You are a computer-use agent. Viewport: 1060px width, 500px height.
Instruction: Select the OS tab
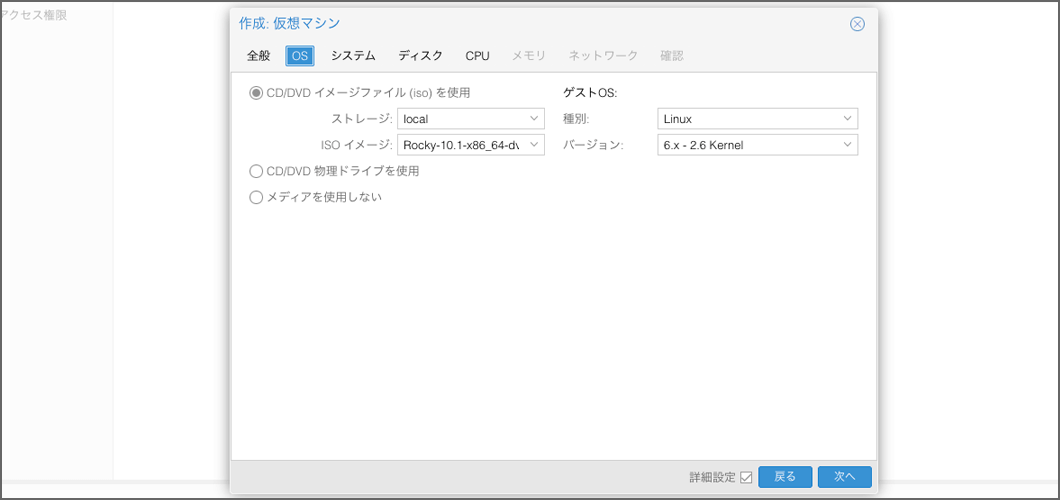pos(300,56)
